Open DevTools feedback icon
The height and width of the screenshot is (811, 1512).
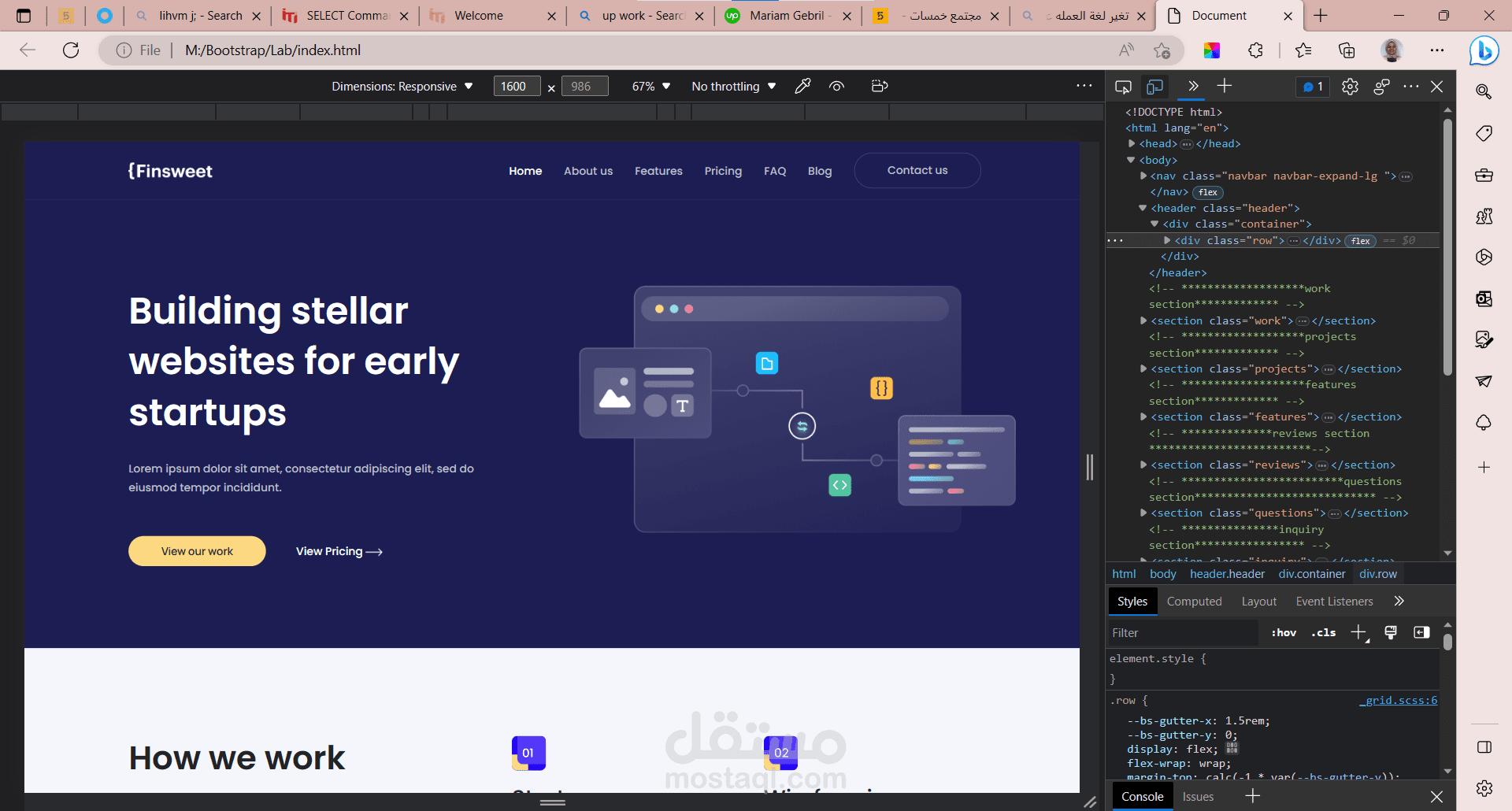point(1381,87)
